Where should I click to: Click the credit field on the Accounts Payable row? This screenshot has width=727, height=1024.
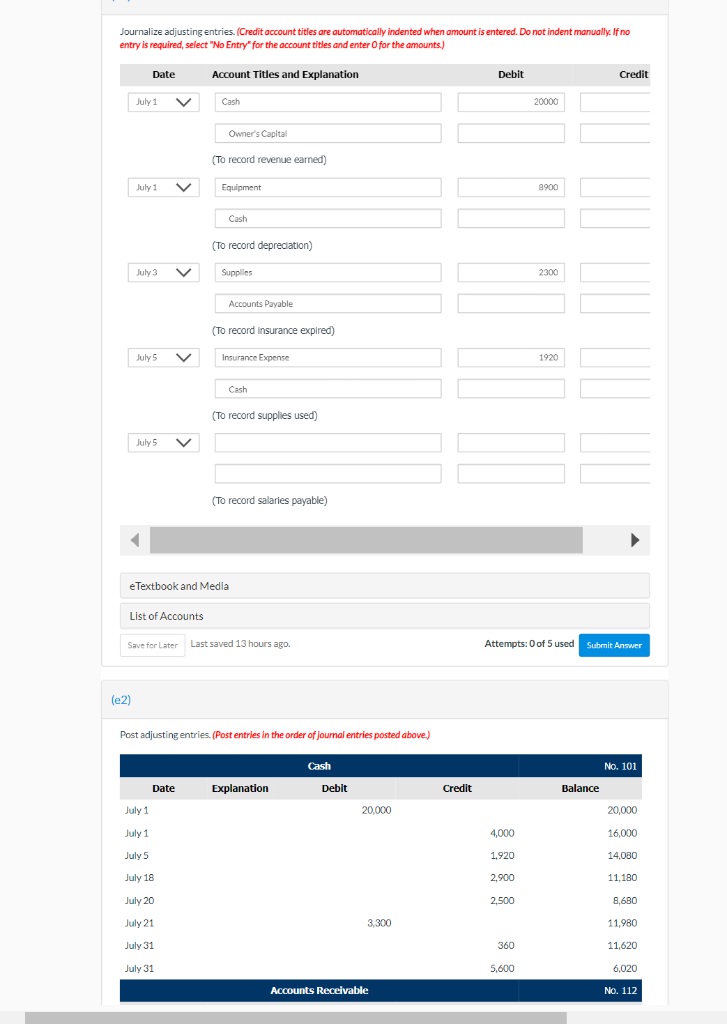click(x=615, y=304)
